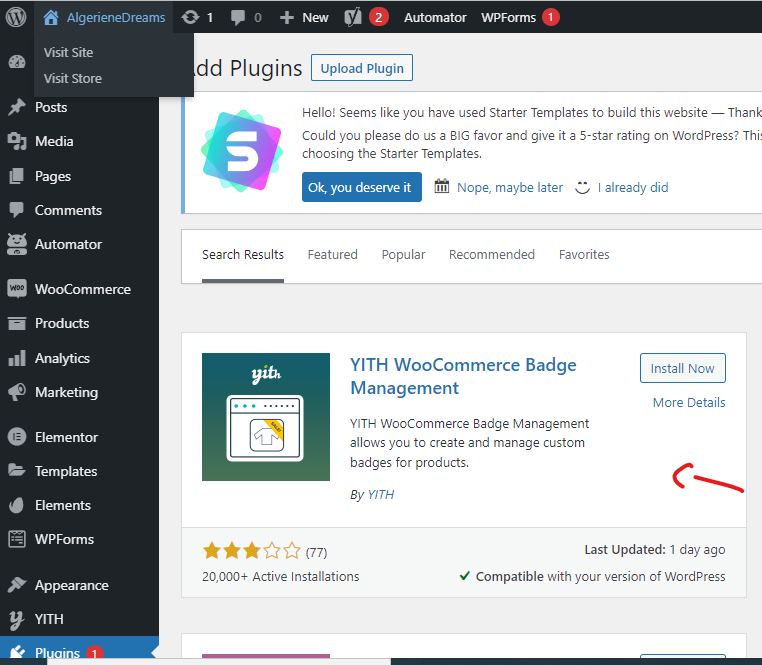Open the YITH WooCommerce Badge Management title

[x=463, y=376]
